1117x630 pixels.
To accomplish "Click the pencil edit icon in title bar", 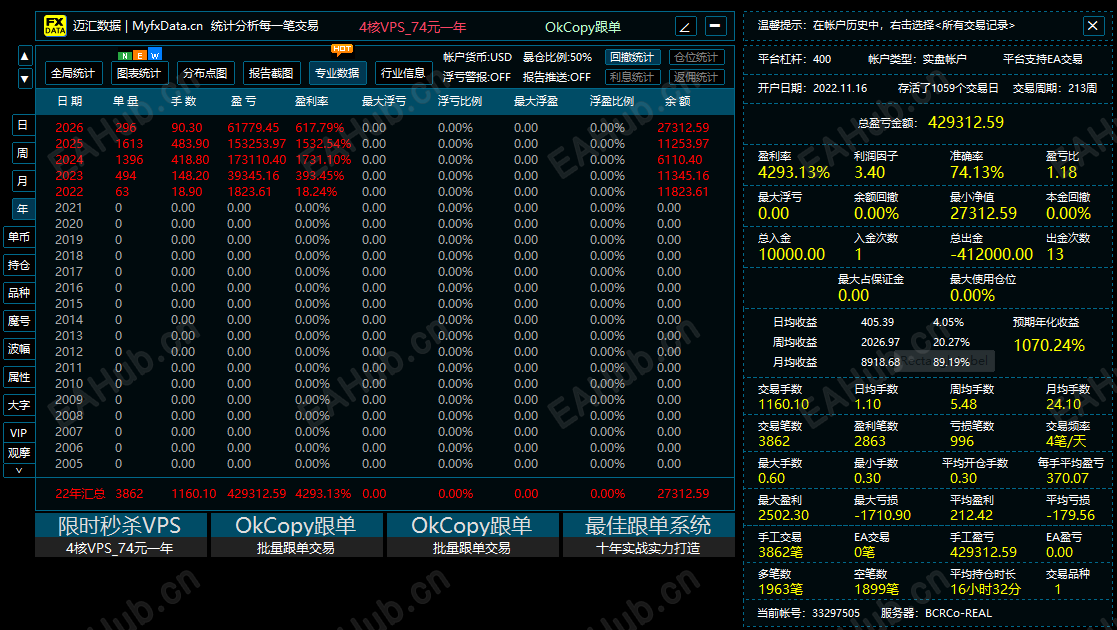I will pyautogui.click(x=685, y=26).
